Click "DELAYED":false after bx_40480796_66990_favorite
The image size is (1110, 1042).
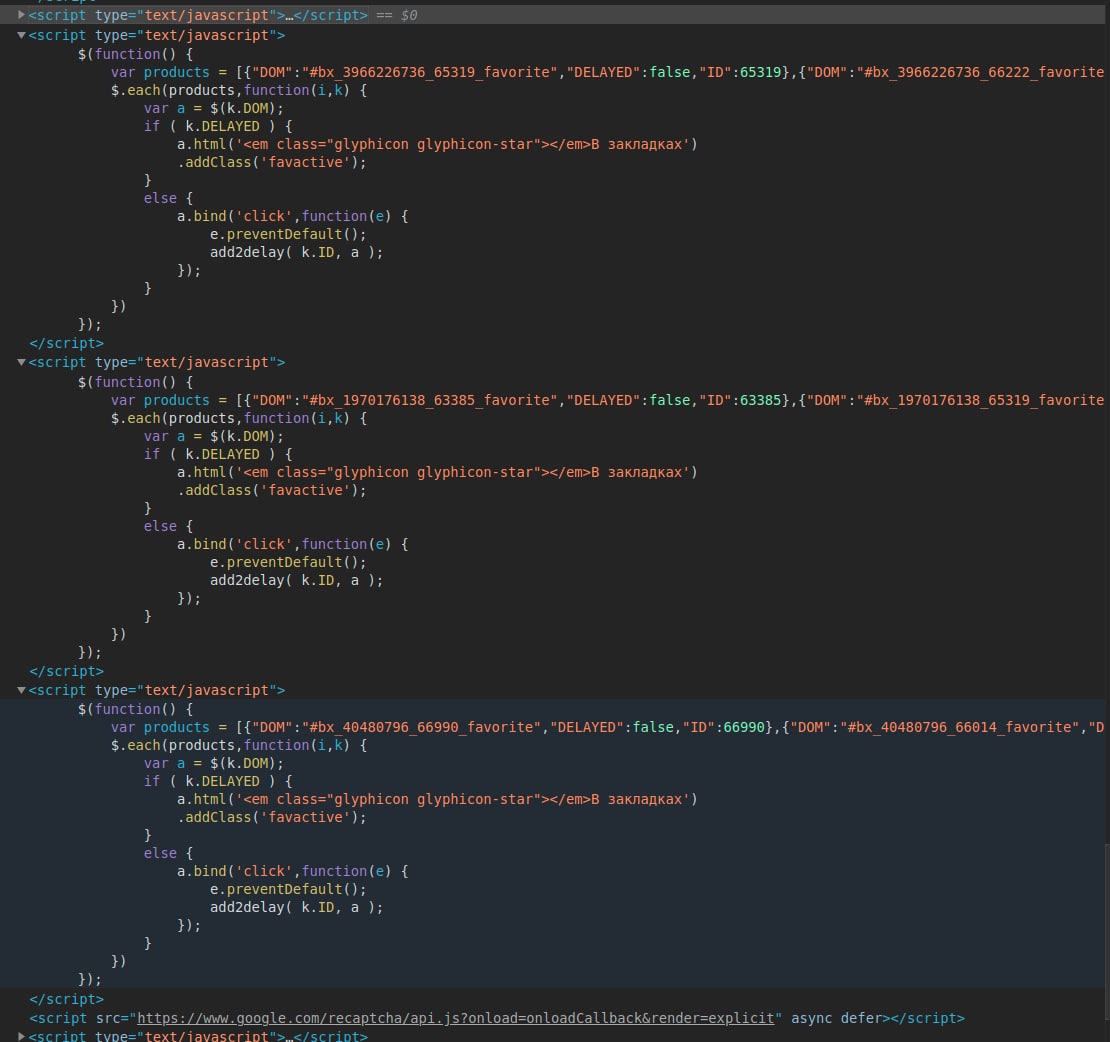tap(612, 727)
